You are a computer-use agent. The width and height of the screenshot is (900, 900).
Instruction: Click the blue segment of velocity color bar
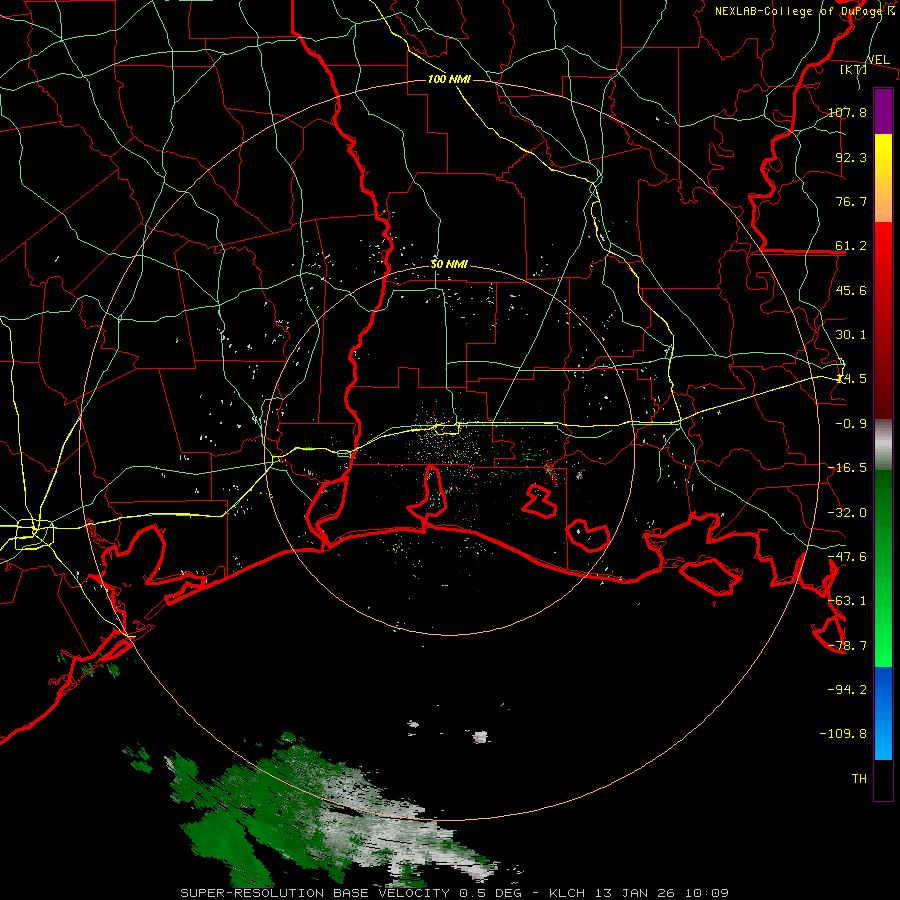pyautogui.click(x=883, y=713)
